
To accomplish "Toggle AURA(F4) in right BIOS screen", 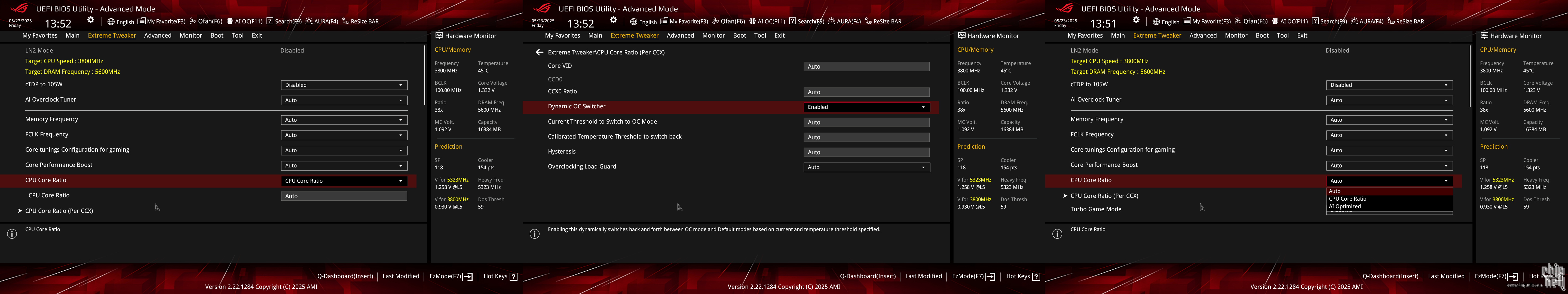I will pyautogui.click(x=1367, y=21).
